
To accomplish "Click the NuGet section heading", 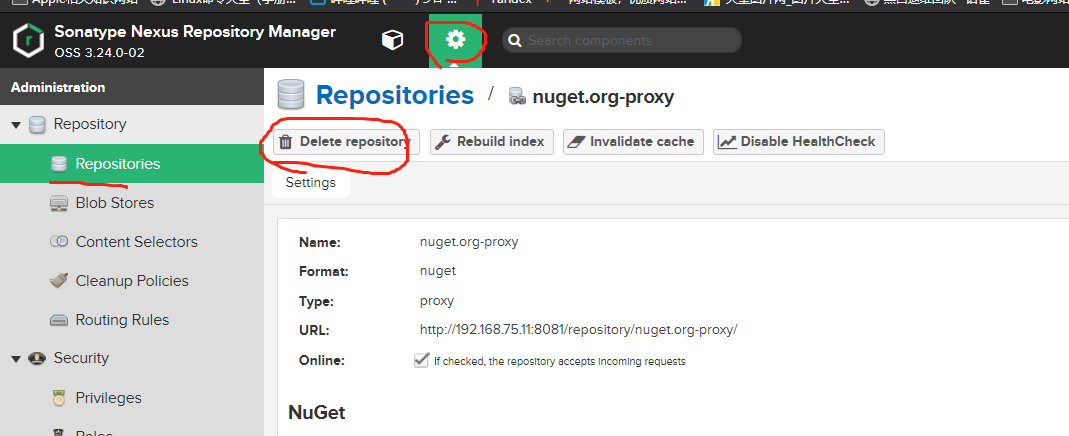I will click(317, 413).
